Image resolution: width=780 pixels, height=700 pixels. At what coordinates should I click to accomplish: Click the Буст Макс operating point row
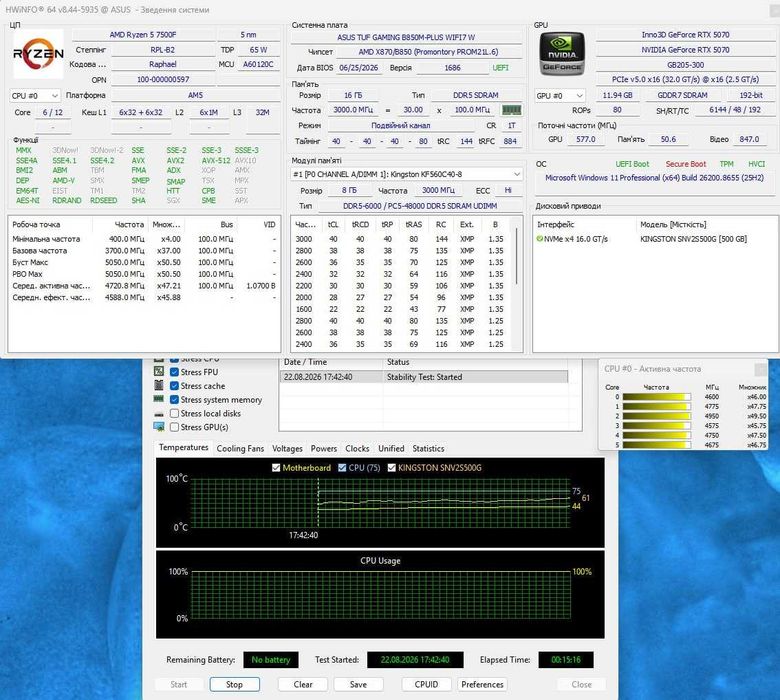144,262
